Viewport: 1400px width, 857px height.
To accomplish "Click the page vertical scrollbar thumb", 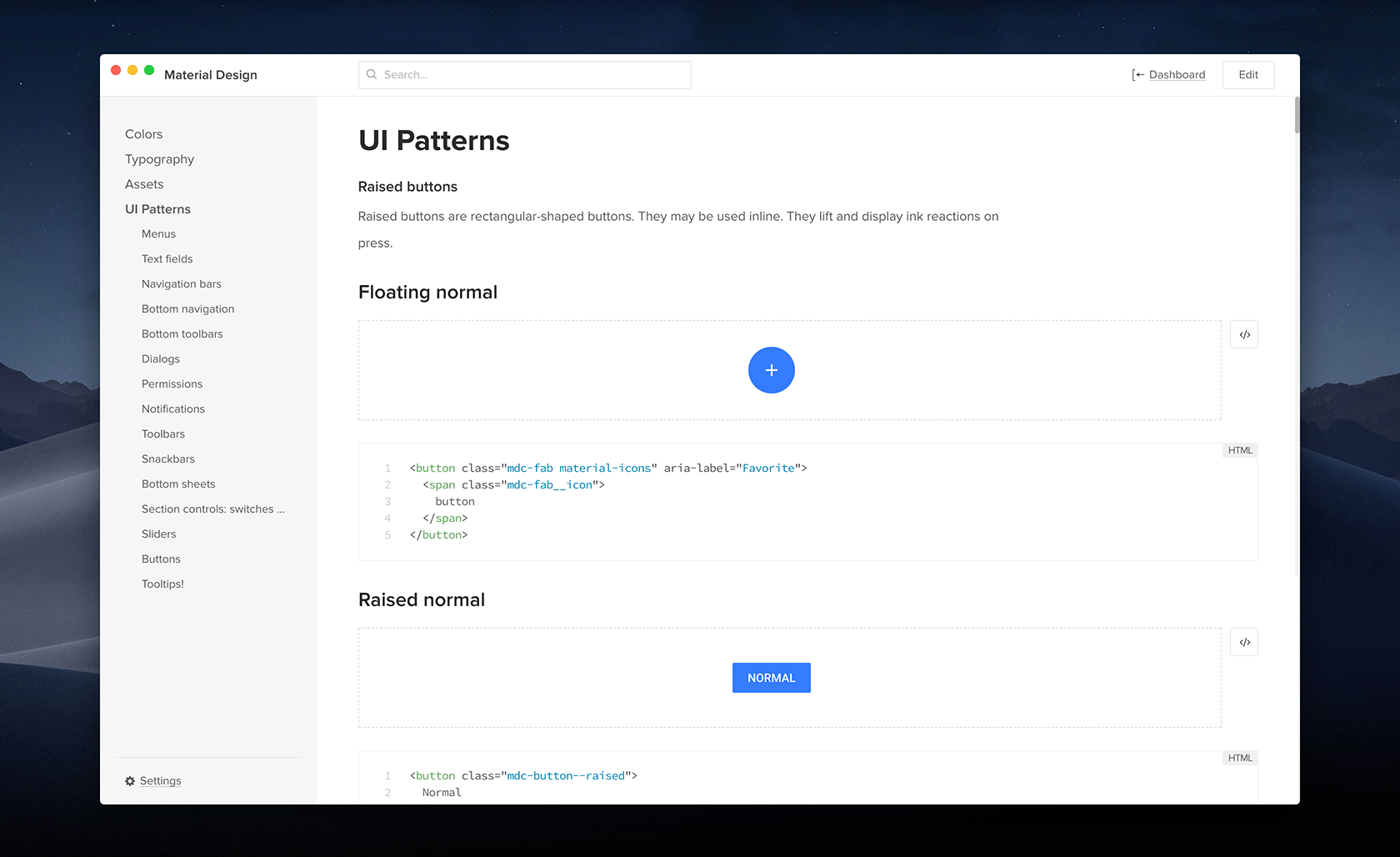I will click(x=1297, y=115).
